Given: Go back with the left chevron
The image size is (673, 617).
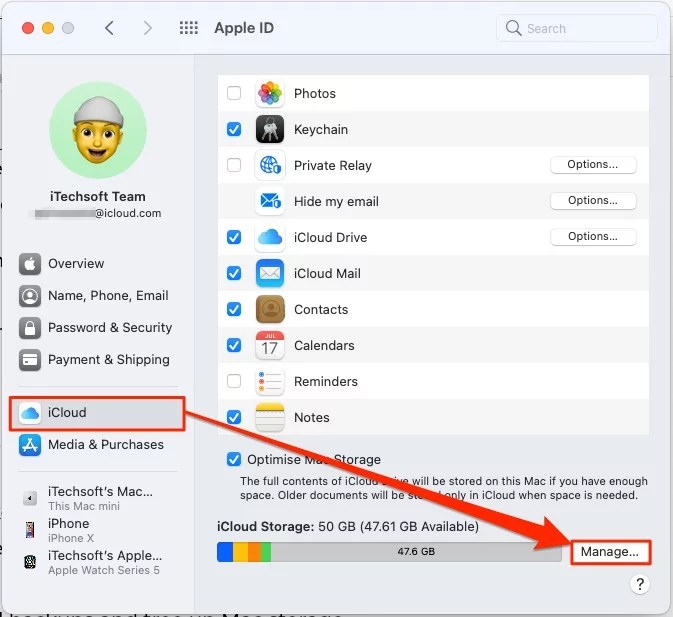Looking at the screenshot, I should coord(109,28).
